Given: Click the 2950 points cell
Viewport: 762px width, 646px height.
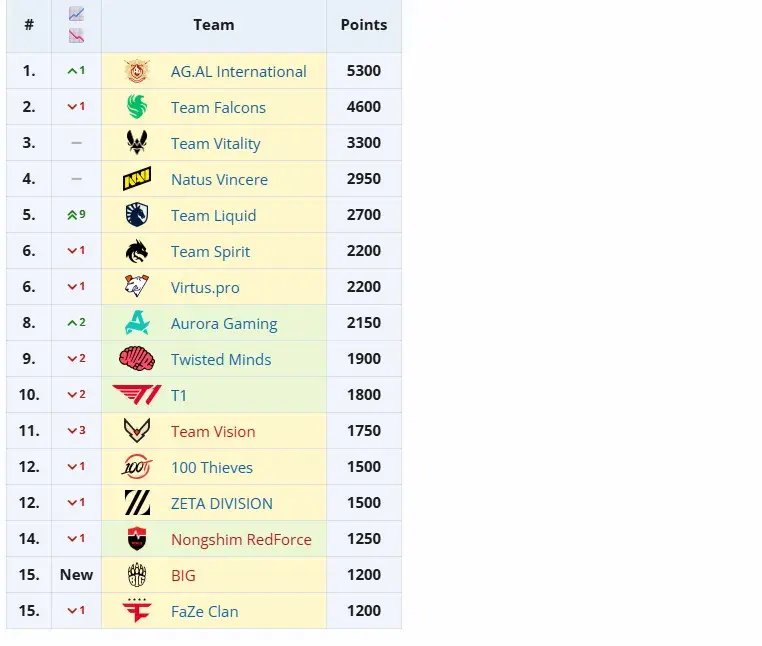Looking at the screenshot, I should pyautogui.click(x=364, y=179).
